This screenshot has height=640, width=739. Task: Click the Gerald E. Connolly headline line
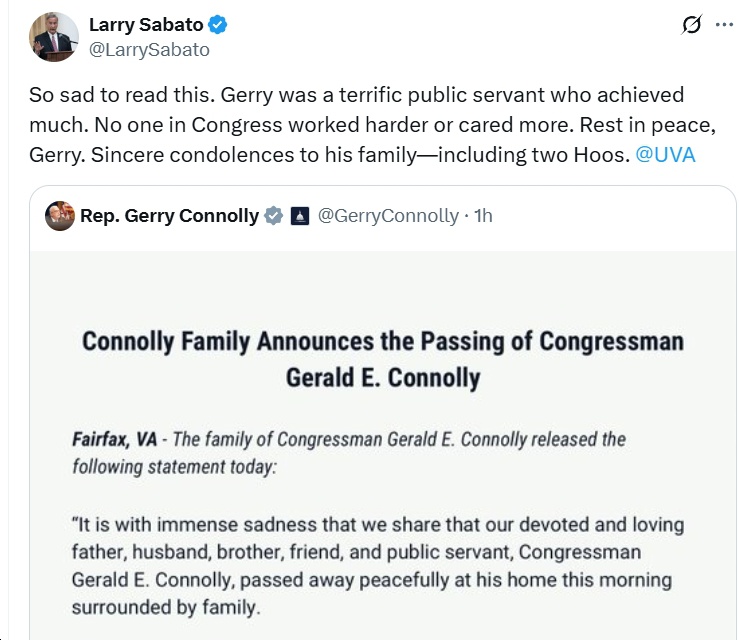[x=383, y=378]
